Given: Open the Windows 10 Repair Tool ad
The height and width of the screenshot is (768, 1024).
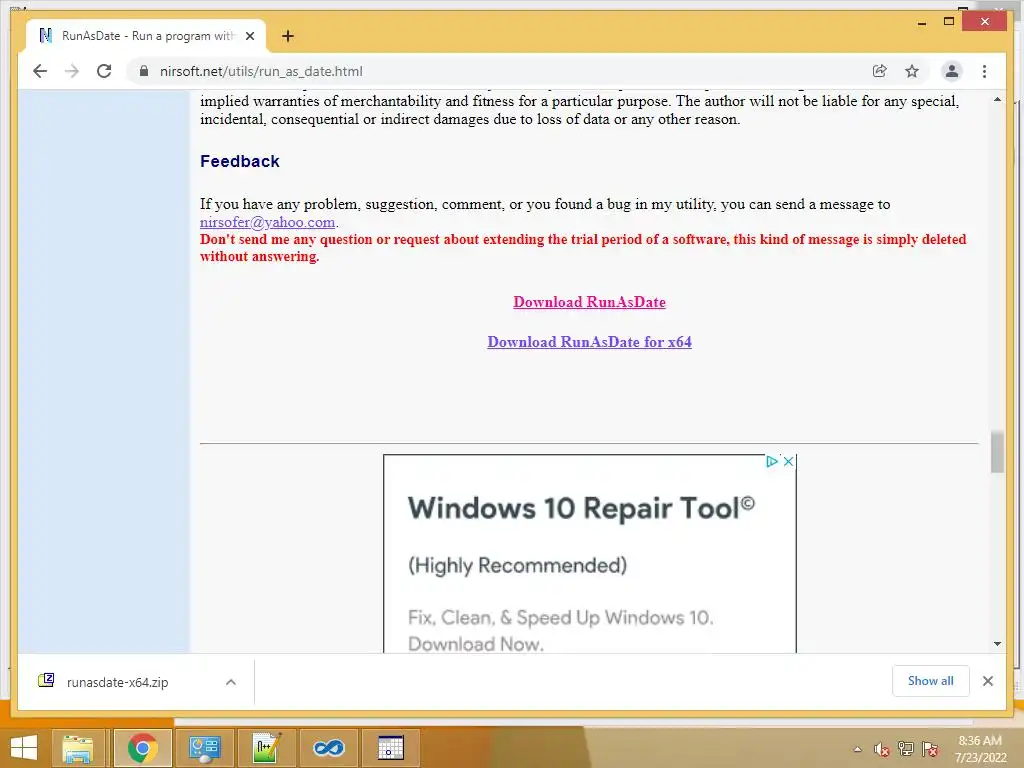Looking at the screenshot, I should [x=590, y=555].
